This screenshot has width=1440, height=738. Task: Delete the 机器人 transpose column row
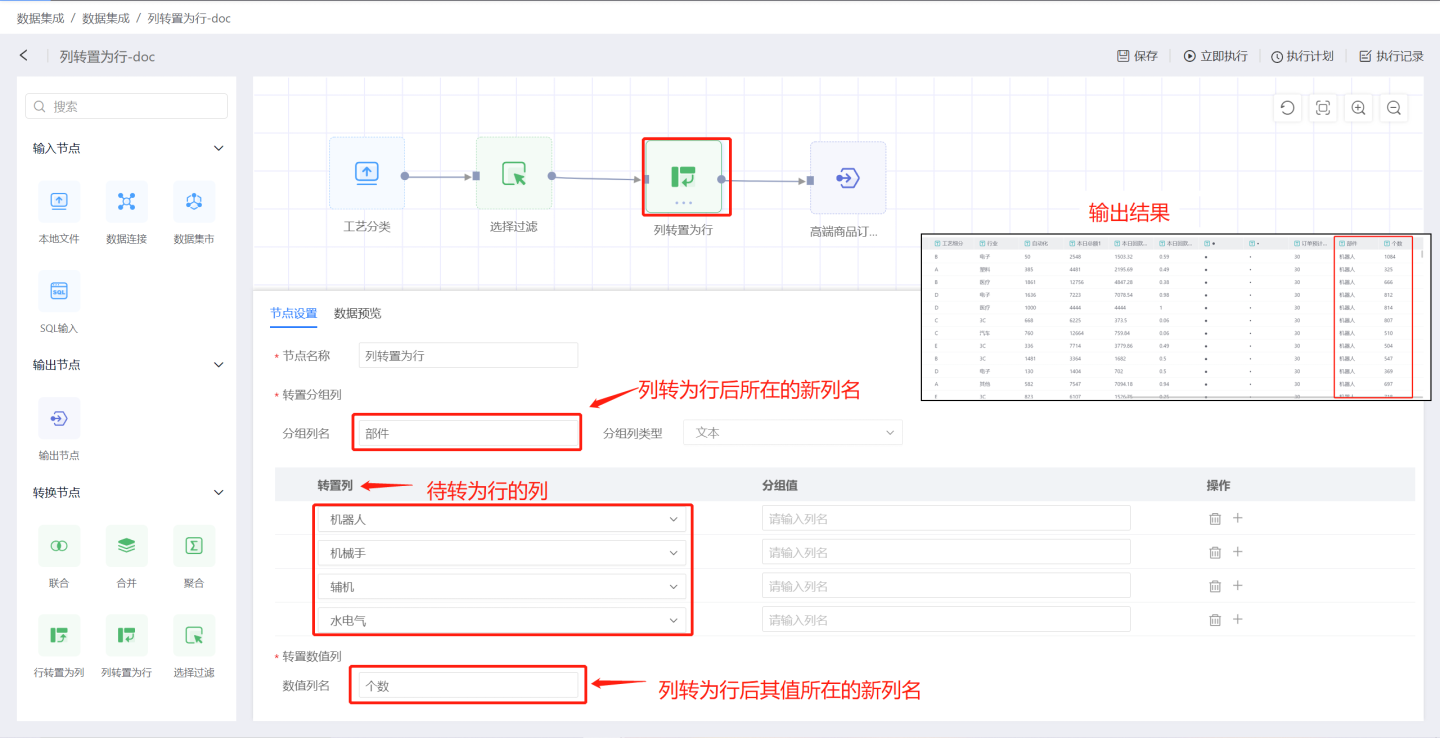[x=1215, y=519]
